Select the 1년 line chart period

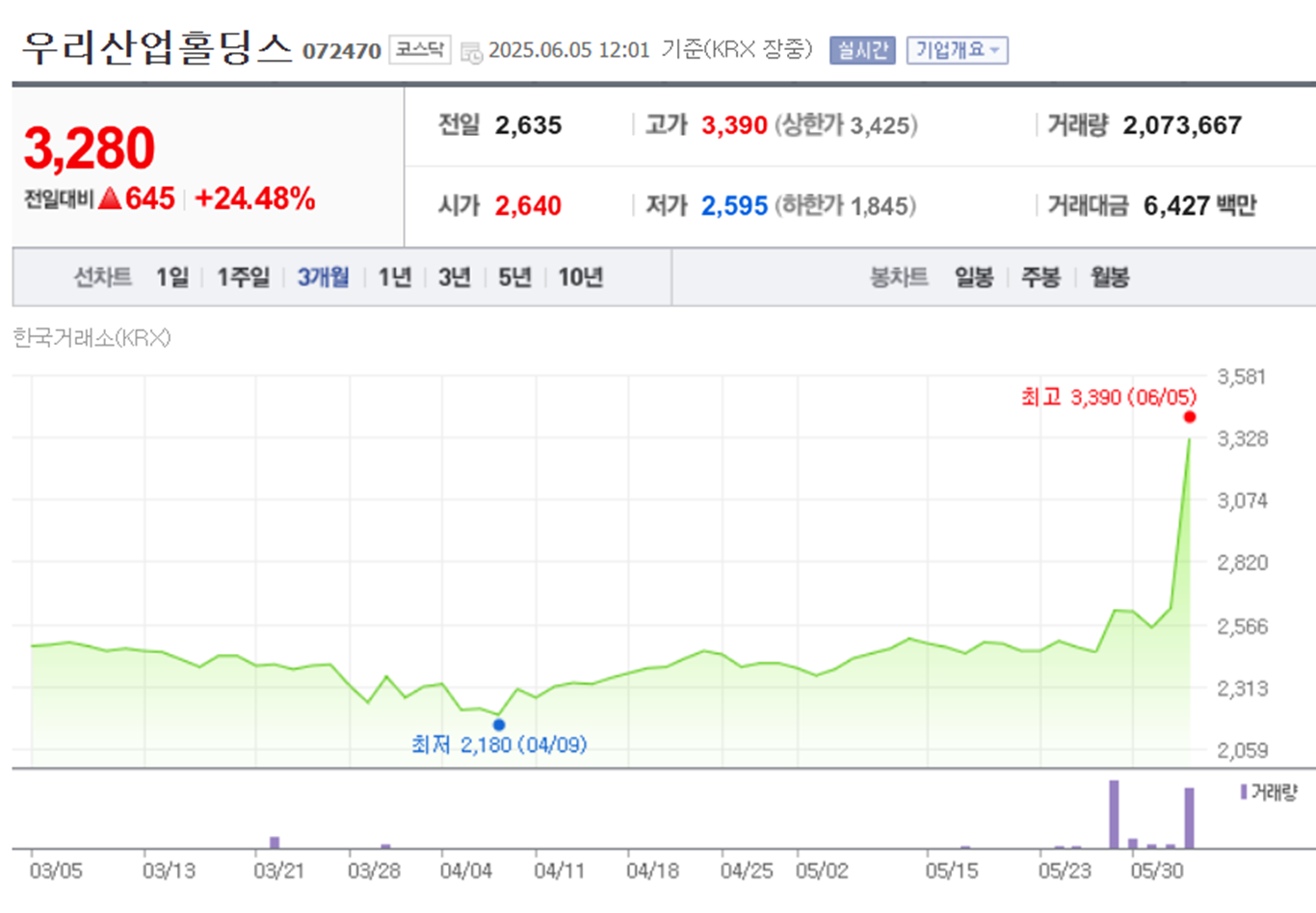[394, 277]
